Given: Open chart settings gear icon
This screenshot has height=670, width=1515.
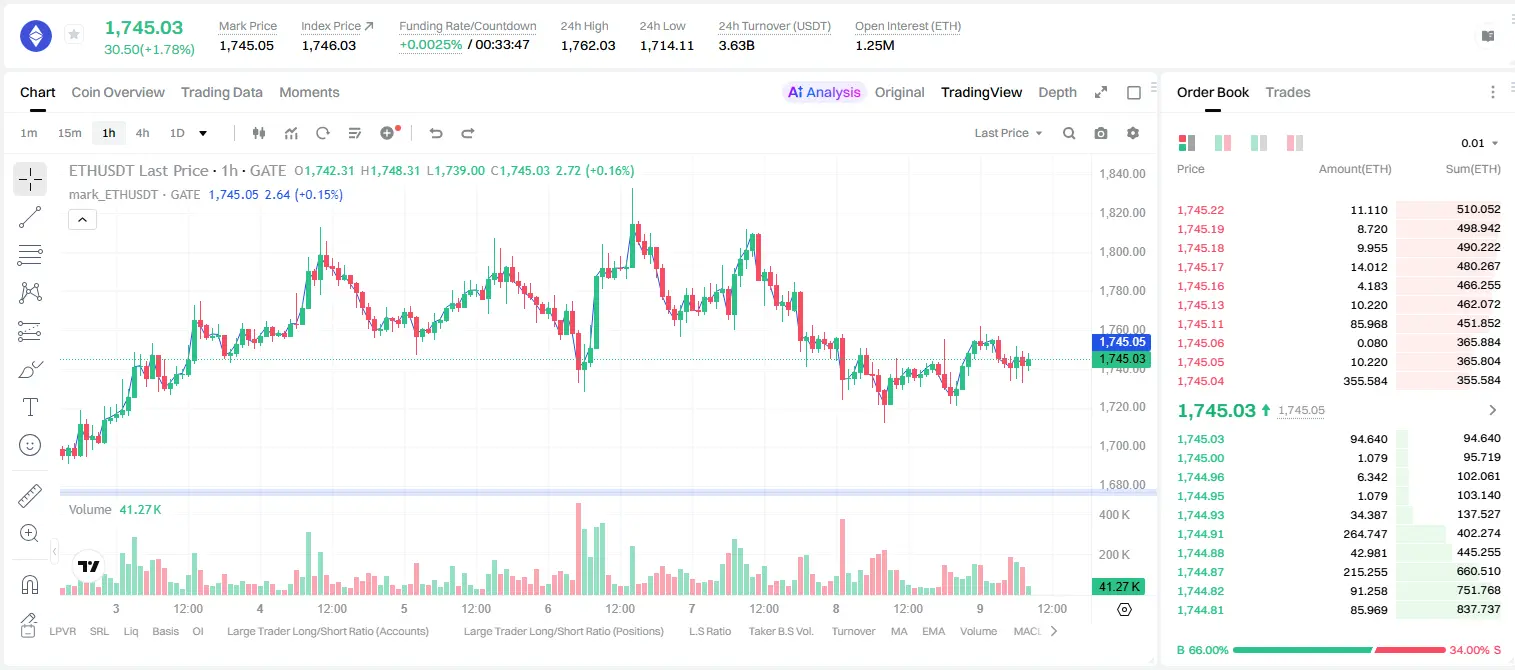Looking at the screenshot, I should click(1133, 133).
